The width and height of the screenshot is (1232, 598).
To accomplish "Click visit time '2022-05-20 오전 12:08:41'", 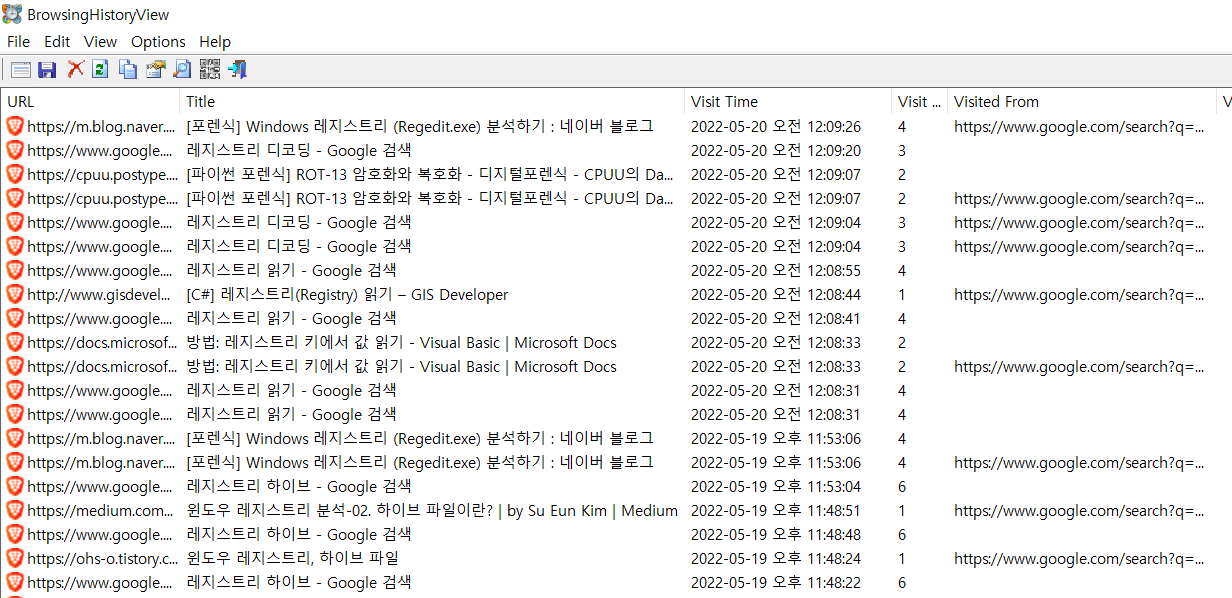I will 776,318.
